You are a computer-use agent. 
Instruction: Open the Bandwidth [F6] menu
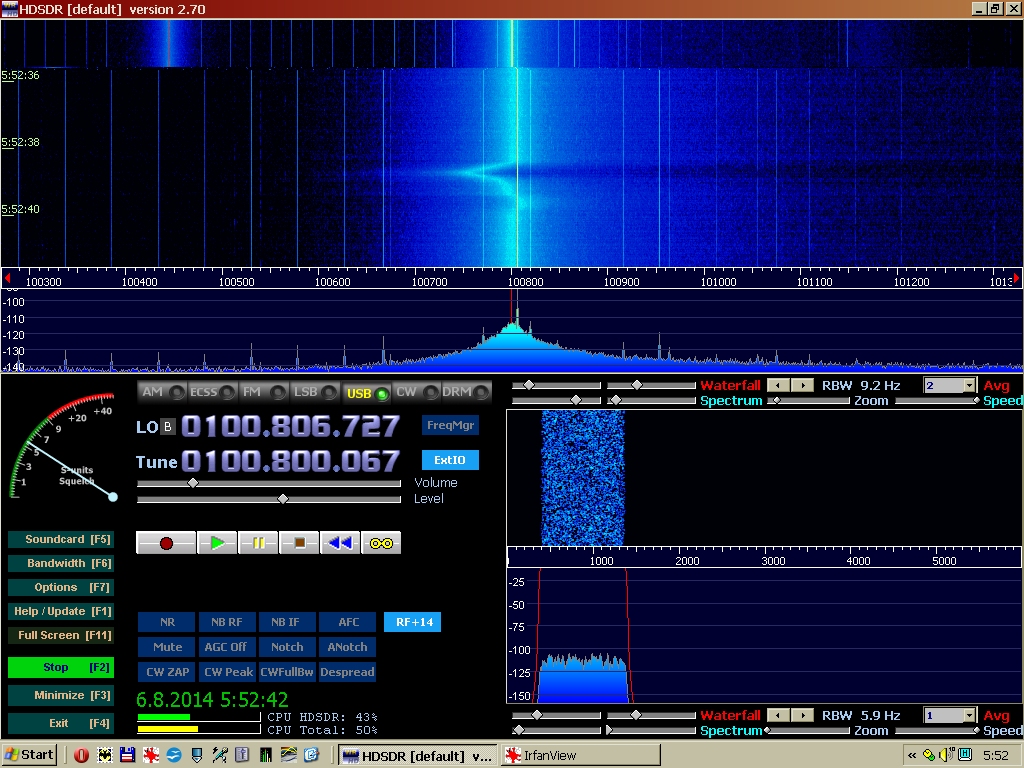point(61,564)
